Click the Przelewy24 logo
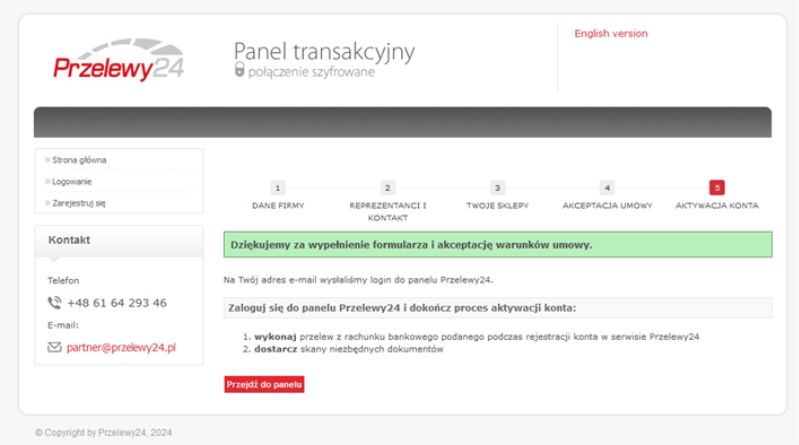 pyautogui.click(x=118, y=62)
